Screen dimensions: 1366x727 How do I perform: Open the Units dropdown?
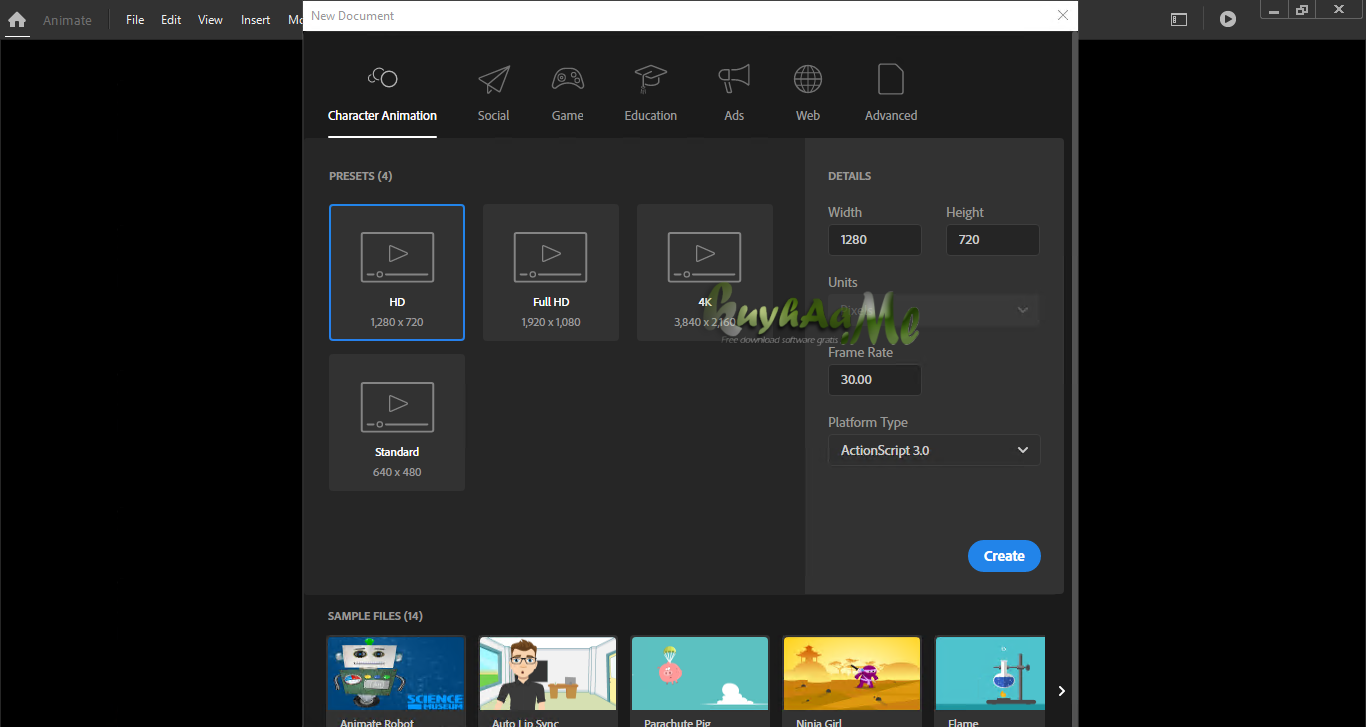(933, 310)
